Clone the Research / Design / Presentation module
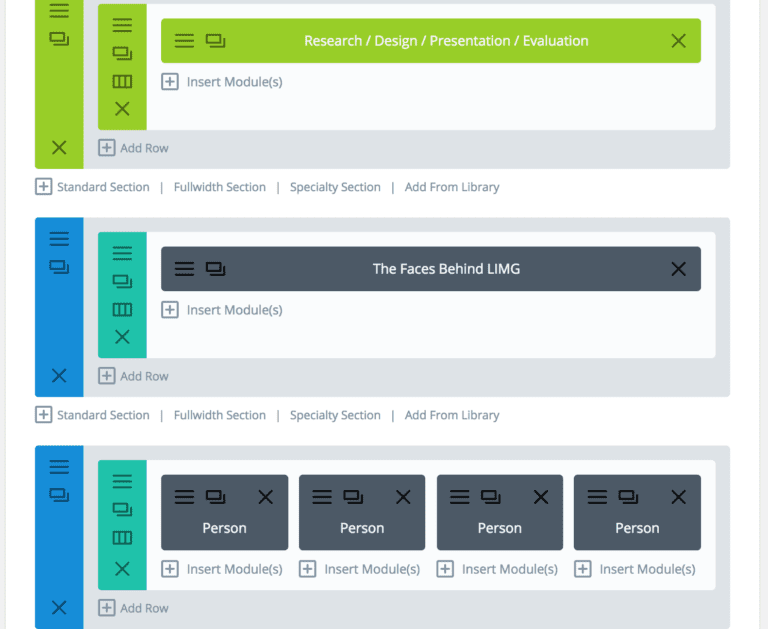This screenshot has height=629, width=768. tap(215, 41)
